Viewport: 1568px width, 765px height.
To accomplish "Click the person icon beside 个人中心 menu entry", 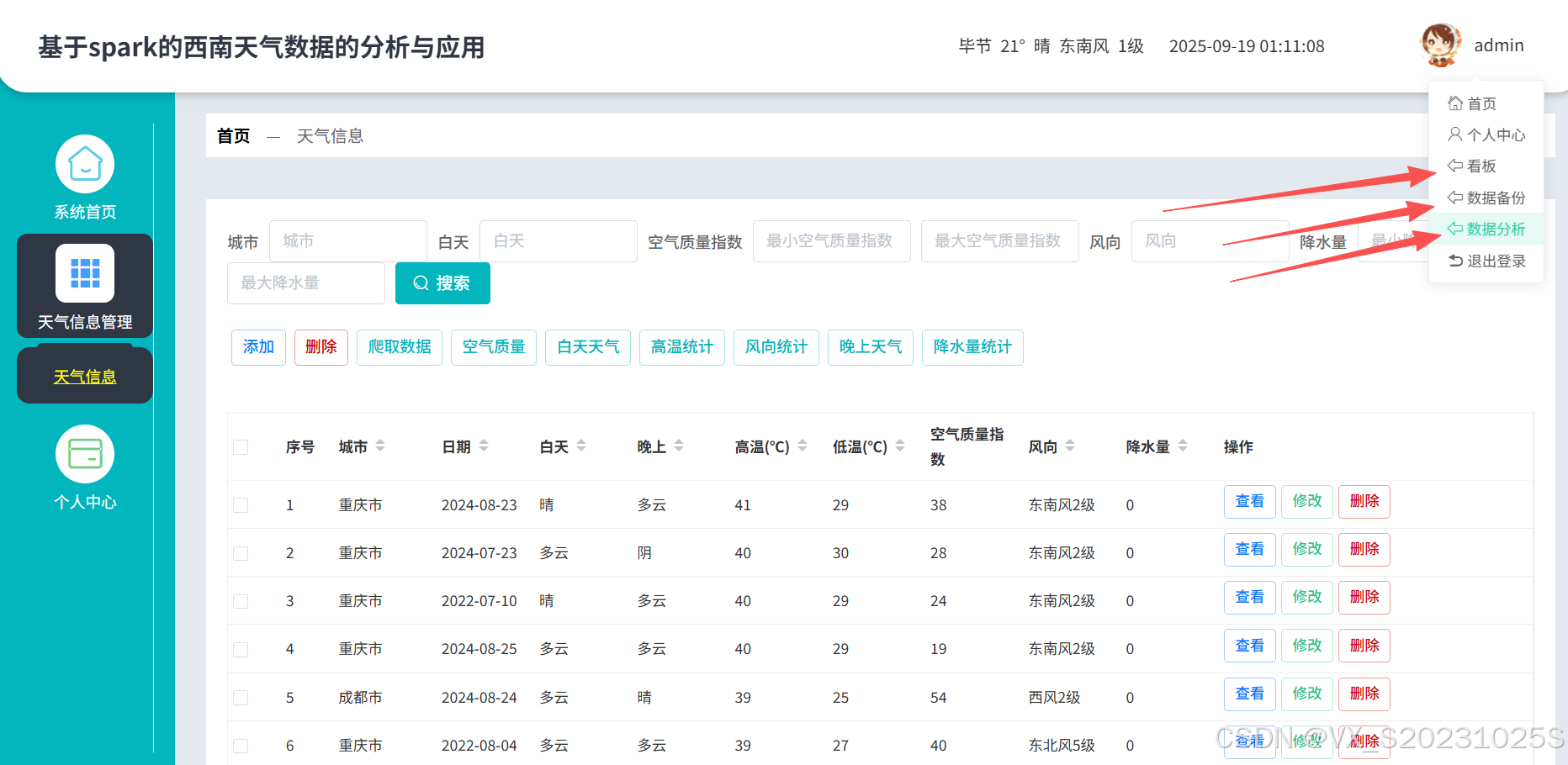I will click(x=1455, y=135).
